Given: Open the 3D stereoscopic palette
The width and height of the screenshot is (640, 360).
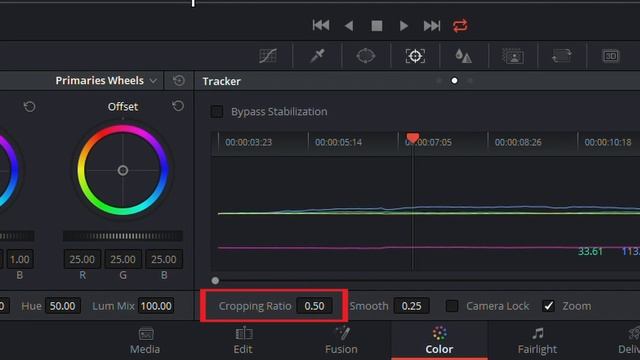Looking at the screenshot, I should click(x=611, y=56).
